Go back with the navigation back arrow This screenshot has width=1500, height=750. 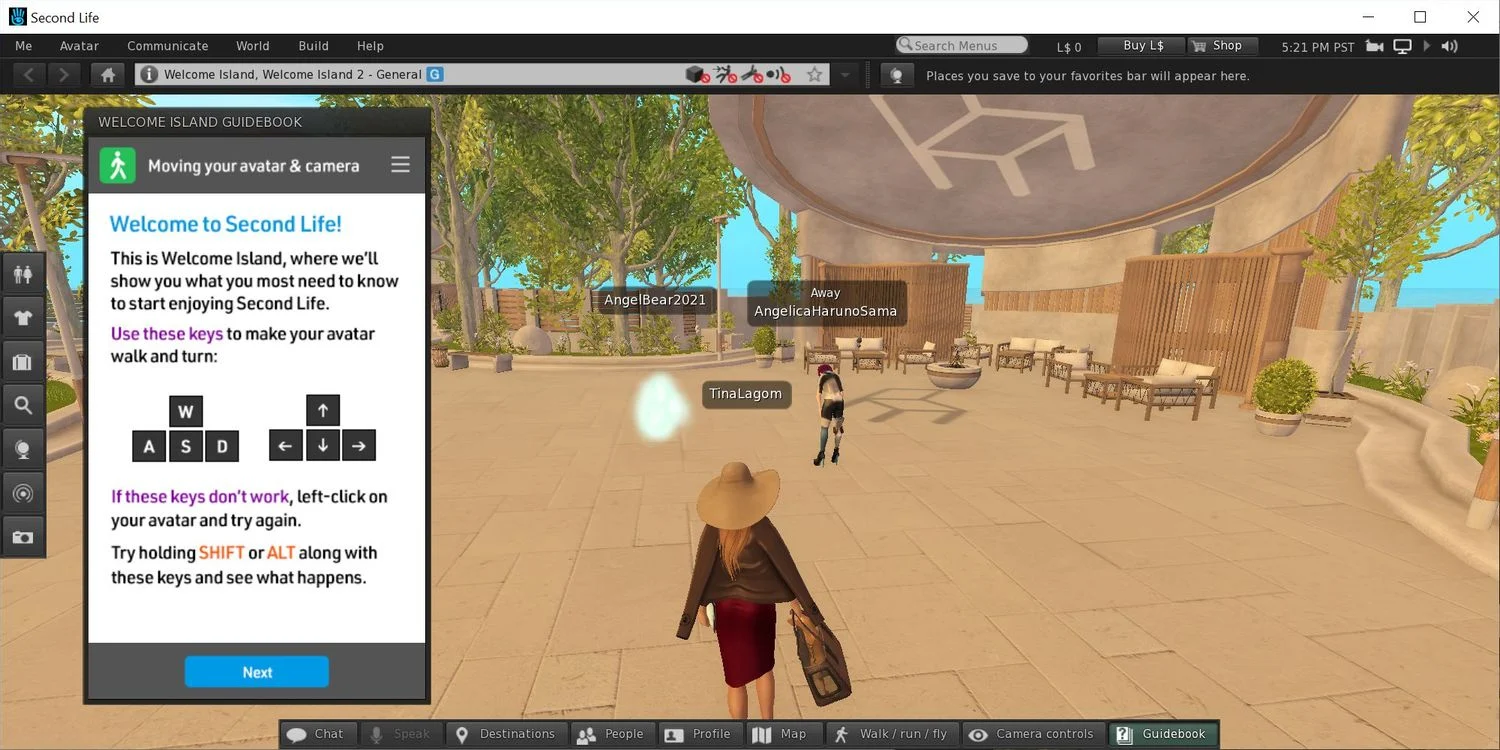29,75
